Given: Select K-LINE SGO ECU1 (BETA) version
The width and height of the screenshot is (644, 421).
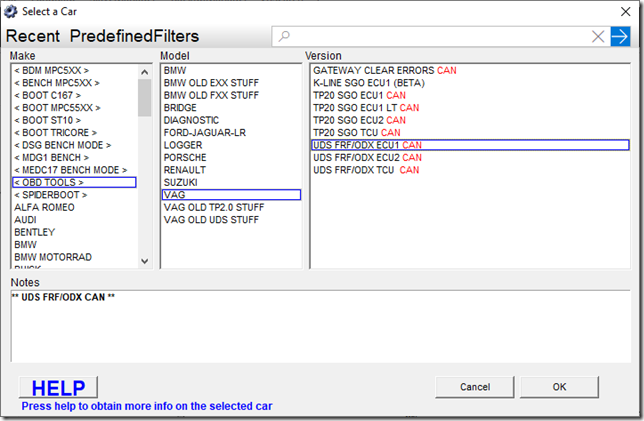Looking at the screenshot, I should click(x=470, y=83).
